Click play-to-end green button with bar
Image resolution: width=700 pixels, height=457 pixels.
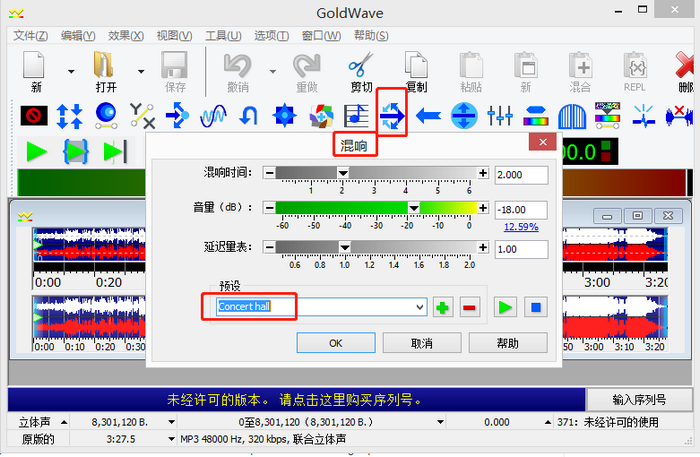[x=115, y=152]
